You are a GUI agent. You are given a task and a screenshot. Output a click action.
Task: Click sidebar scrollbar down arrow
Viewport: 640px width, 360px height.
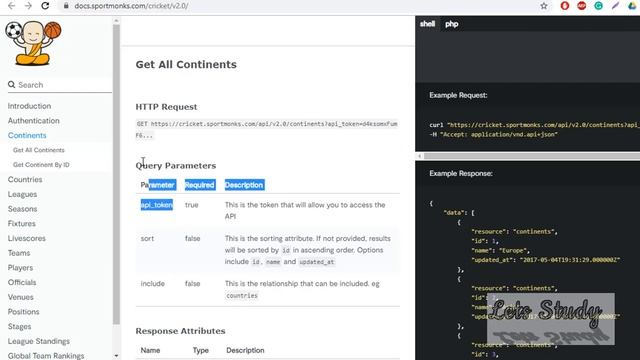[116, 356]
